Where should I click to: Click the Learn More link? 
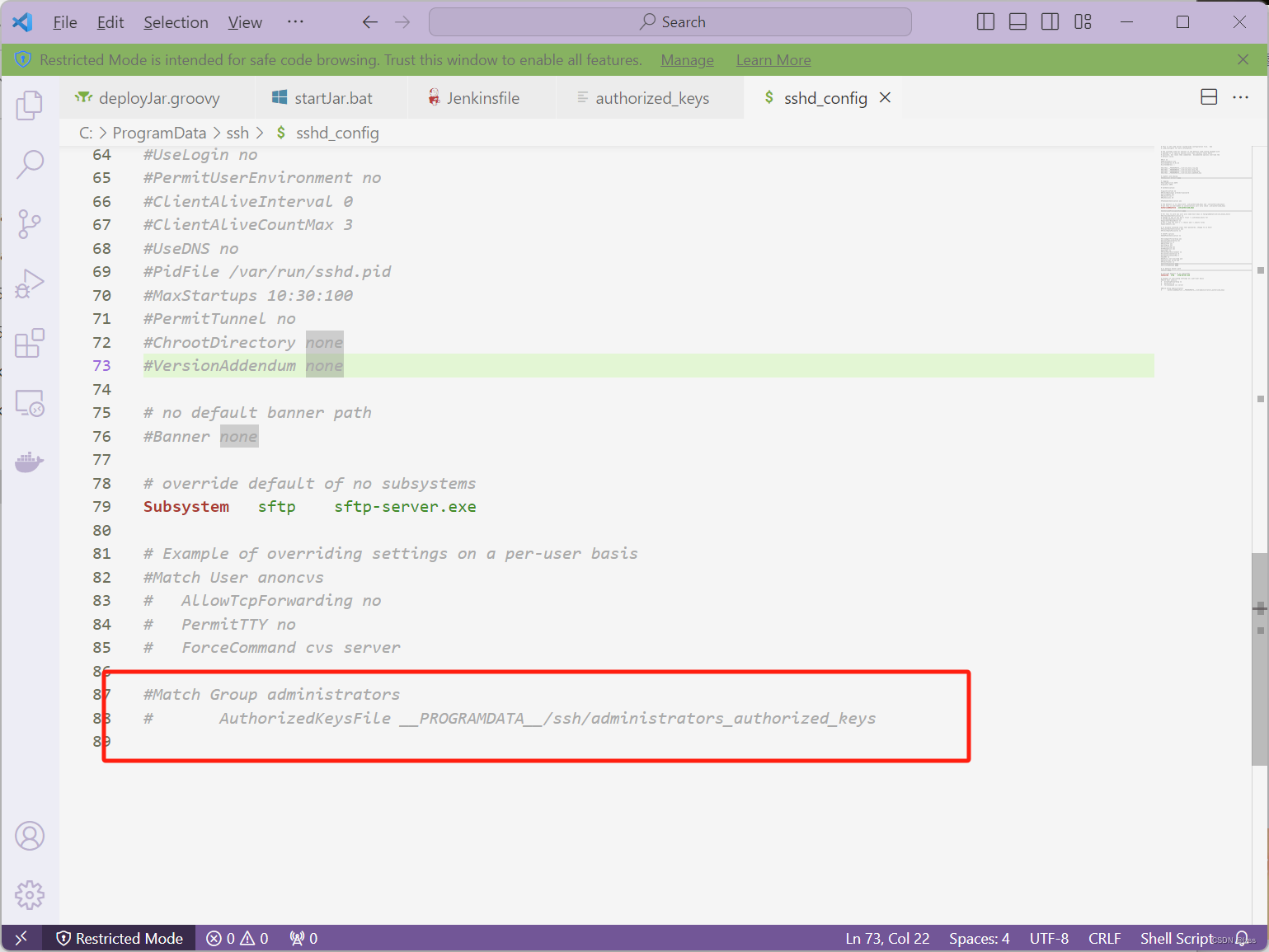(x=773, y=60)
